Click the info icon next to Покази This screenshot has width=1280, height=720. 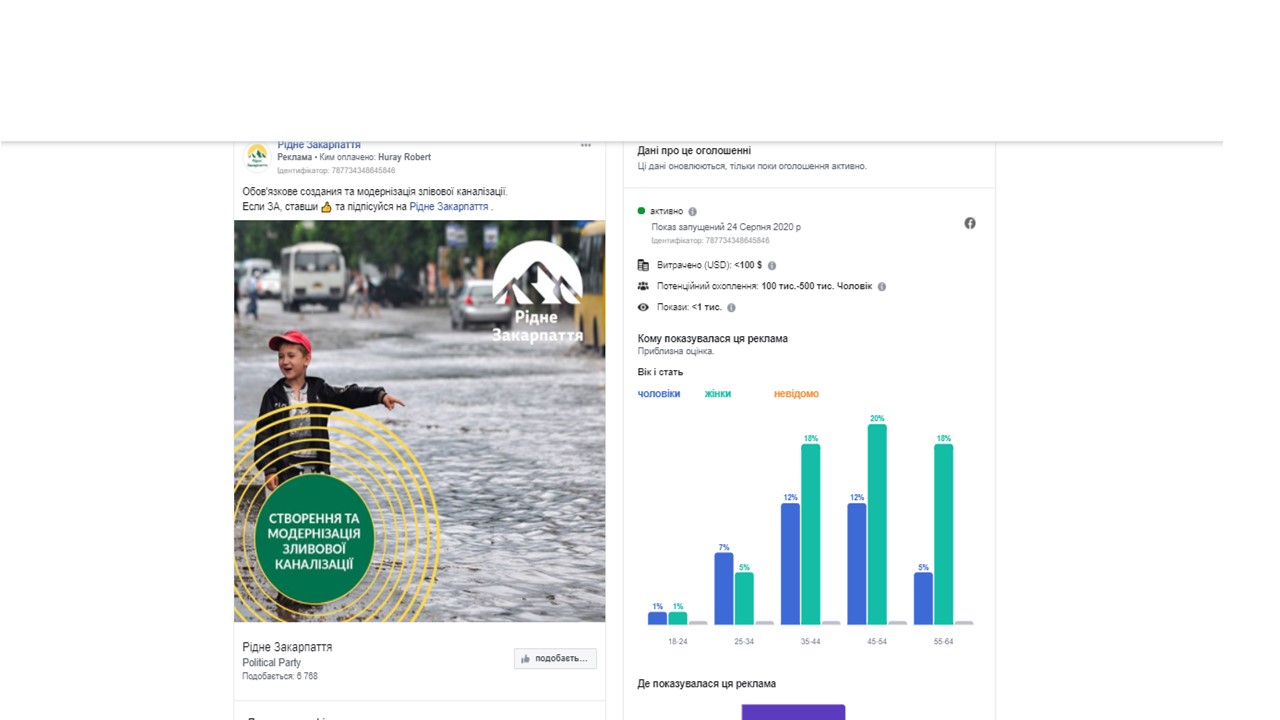pos(731,308)
